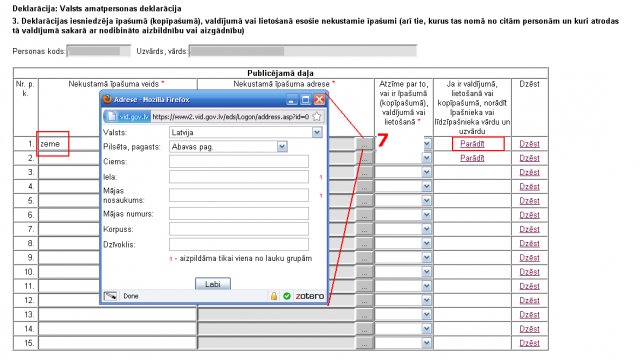This screenshot has height=360, width=640.
Task: Click the Zotero status bar icon
Action: (310, 296)
